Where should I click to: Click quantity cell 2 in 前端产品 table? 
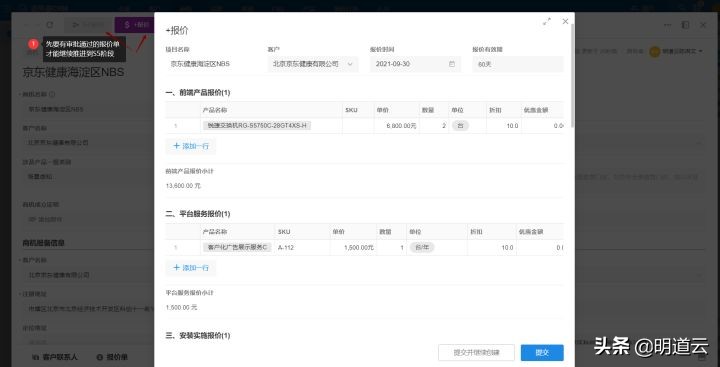point(434,125)
